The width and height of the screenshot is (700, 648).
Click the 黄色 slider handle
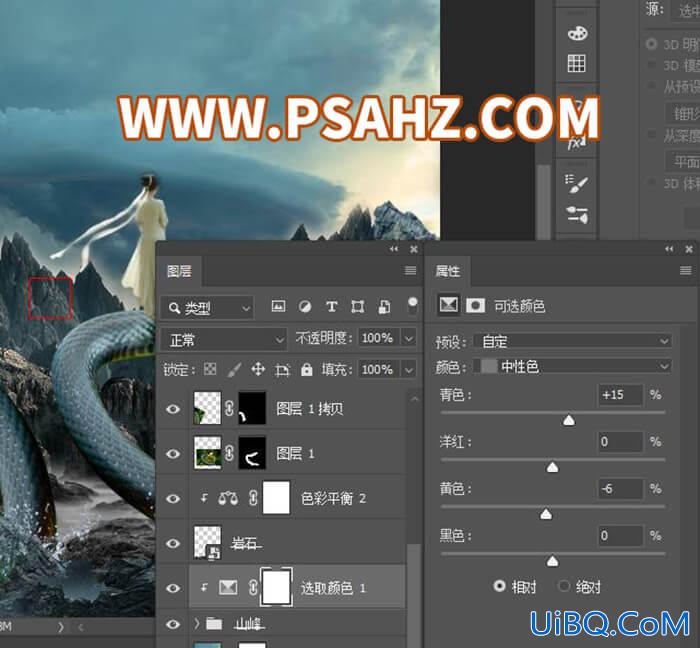click(x=546, y=514)
